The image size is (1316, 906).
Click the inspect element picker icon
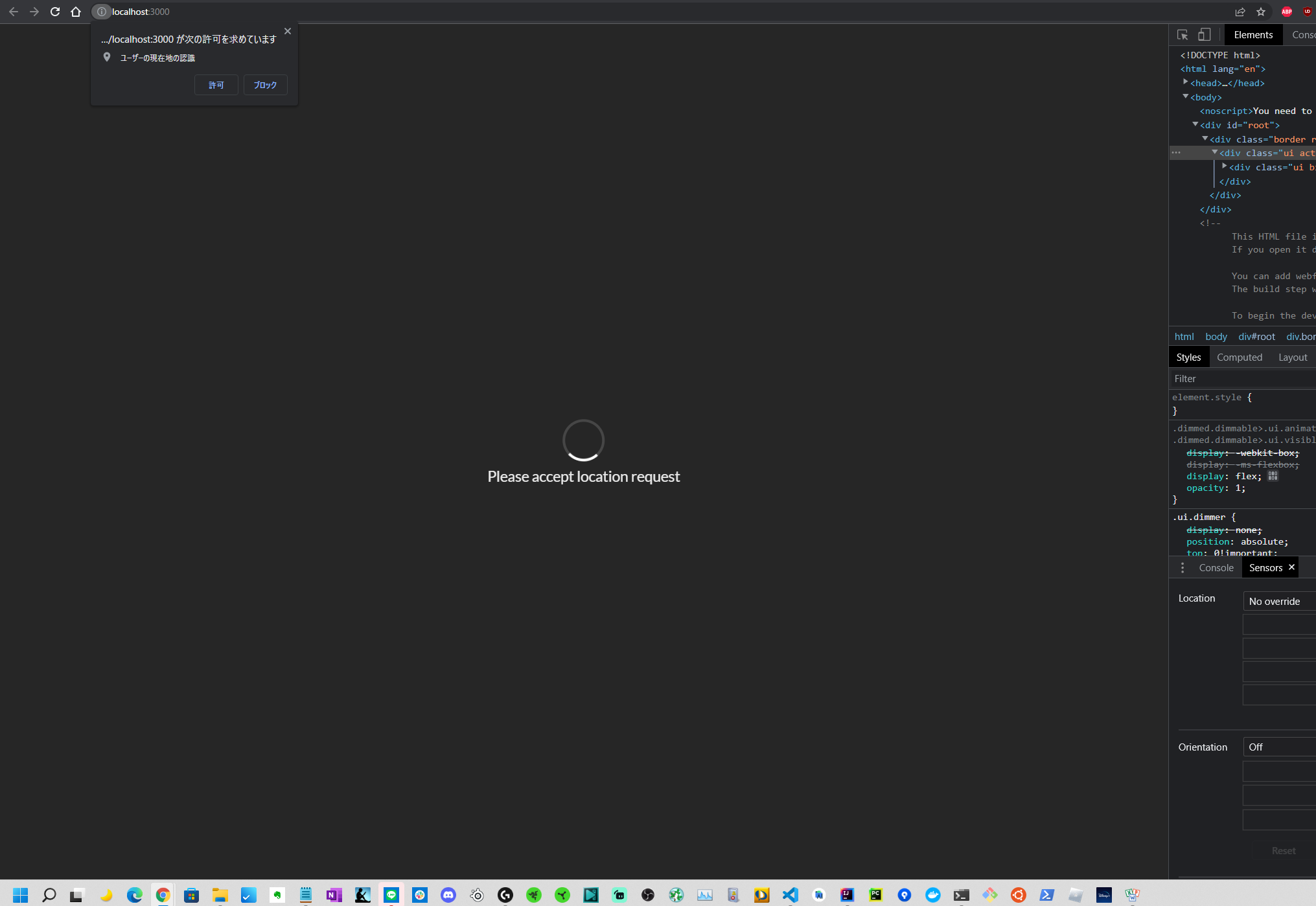[x=1183, y=35]
